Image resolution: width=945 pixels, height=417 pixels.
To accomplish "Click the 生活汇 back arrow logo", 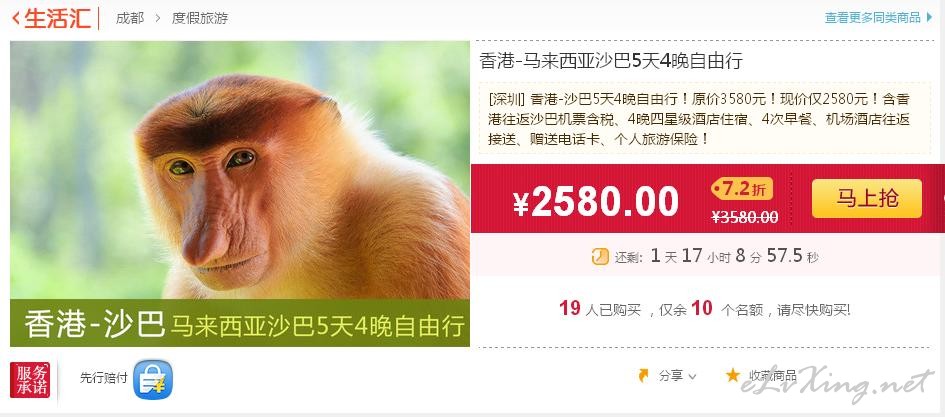I will (51, 18).
